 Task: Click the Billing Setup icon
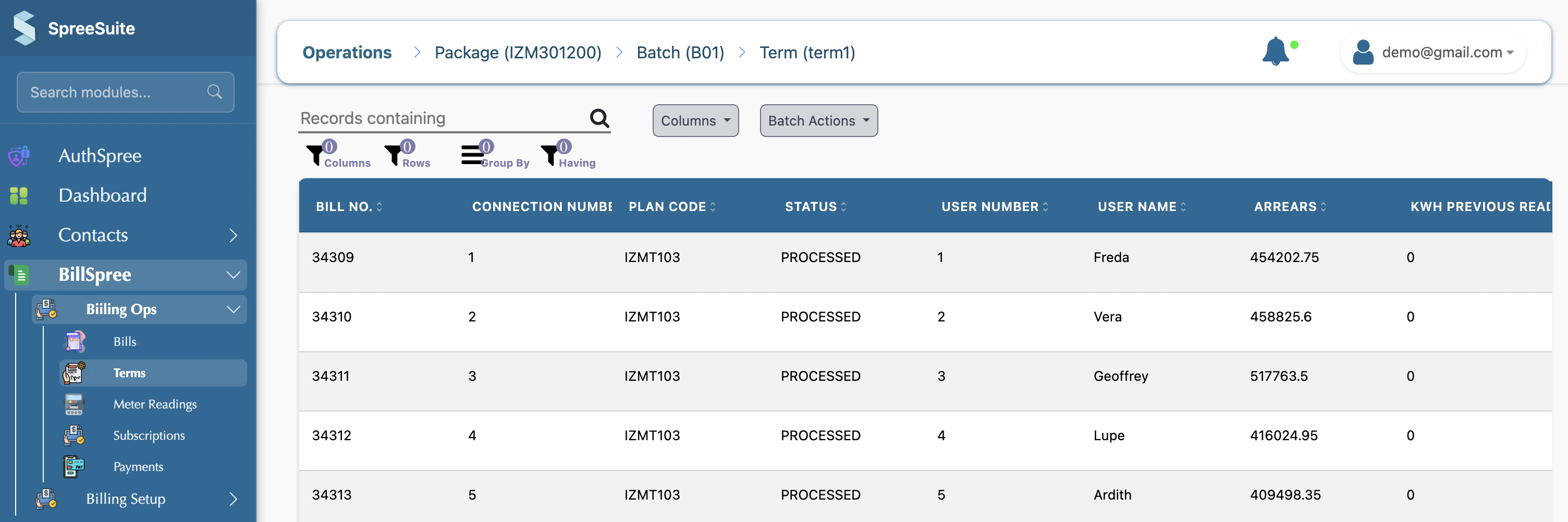click(x=46, y=499)
